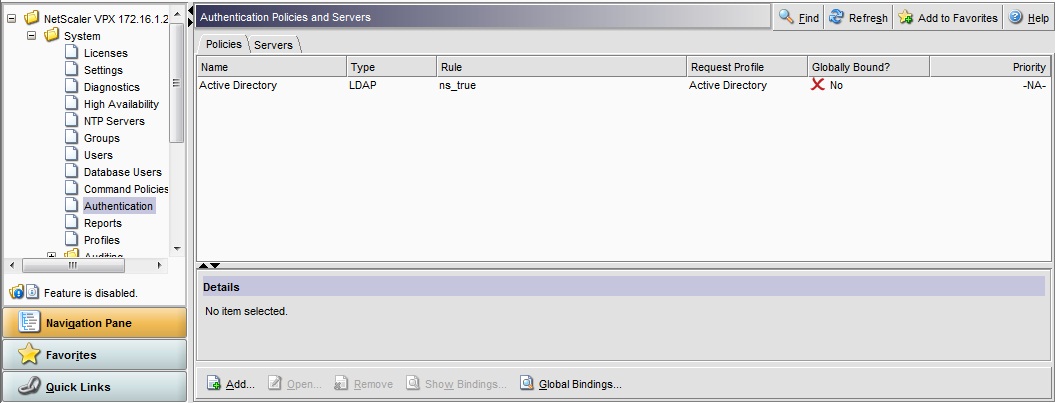Click the Command Policies page icon

click(x=71, y=188)
